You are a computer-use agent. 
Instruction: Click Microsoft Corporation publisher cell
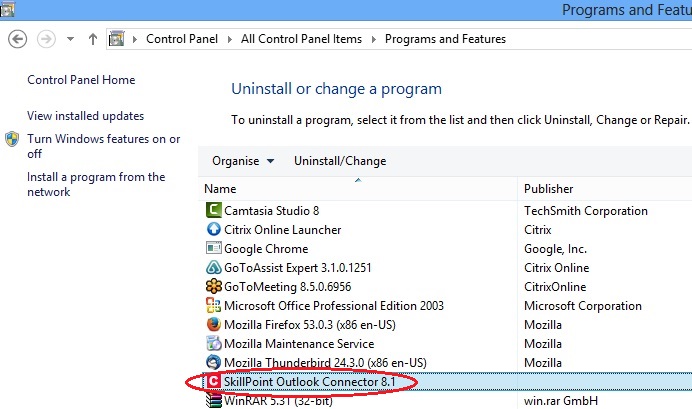pyautogui.click(x=583, y=306)
